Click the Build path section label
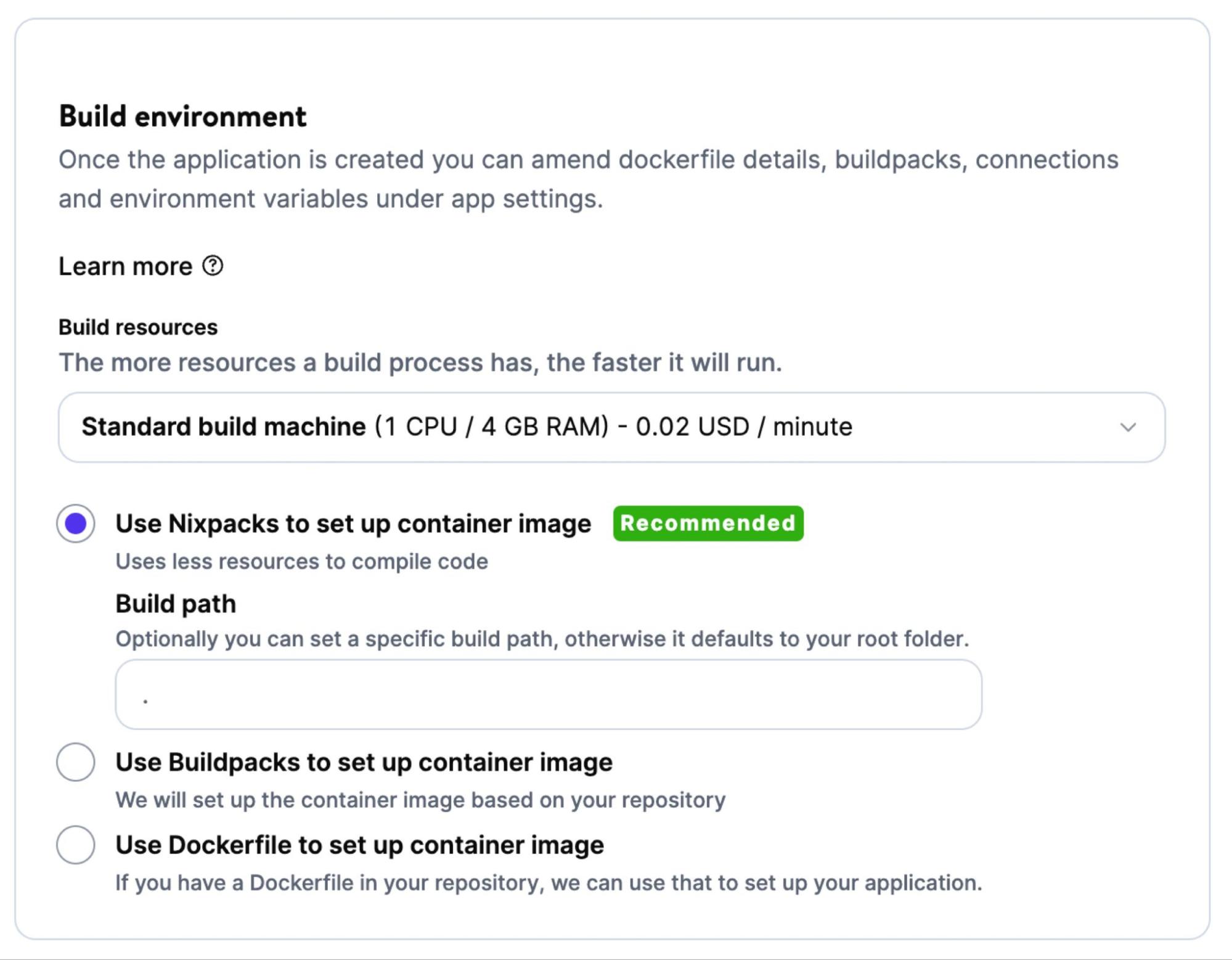 (174, 603)
